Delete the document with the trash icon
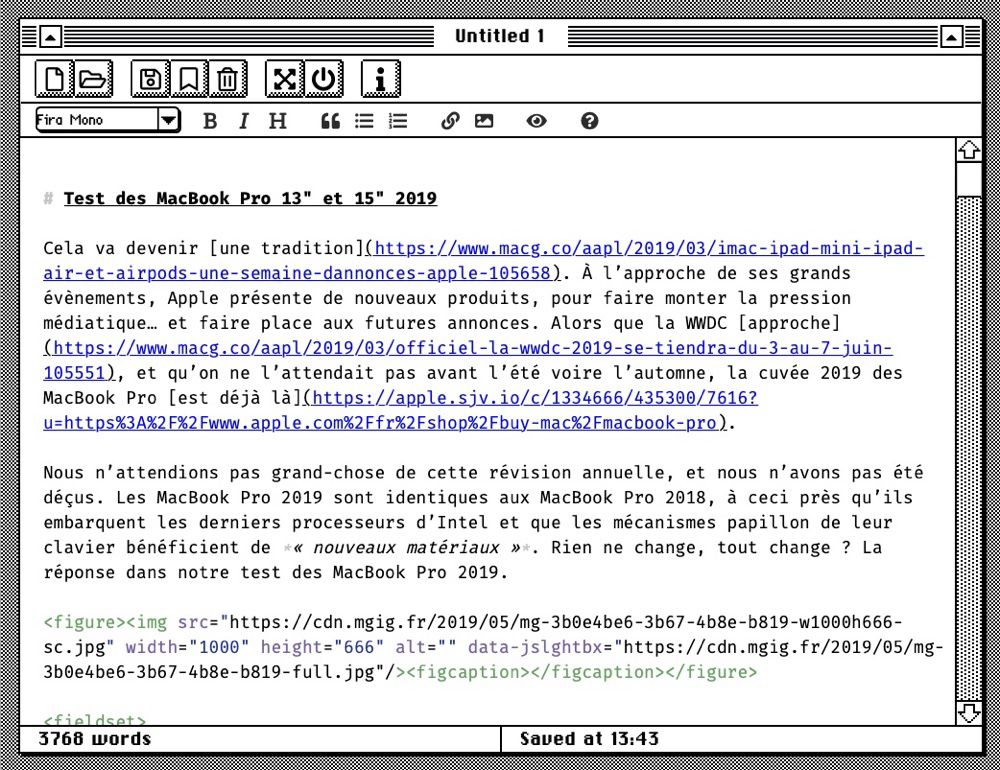1000x770 pixels. tap(228, 79)
